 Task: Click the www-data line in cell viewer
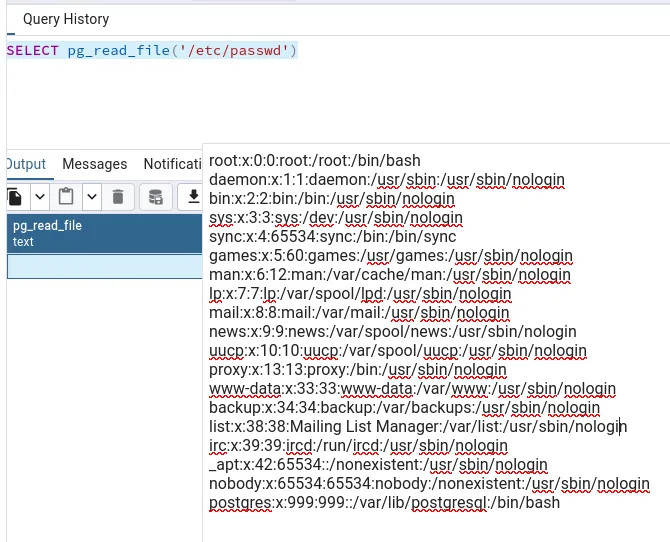click(412, 388)
